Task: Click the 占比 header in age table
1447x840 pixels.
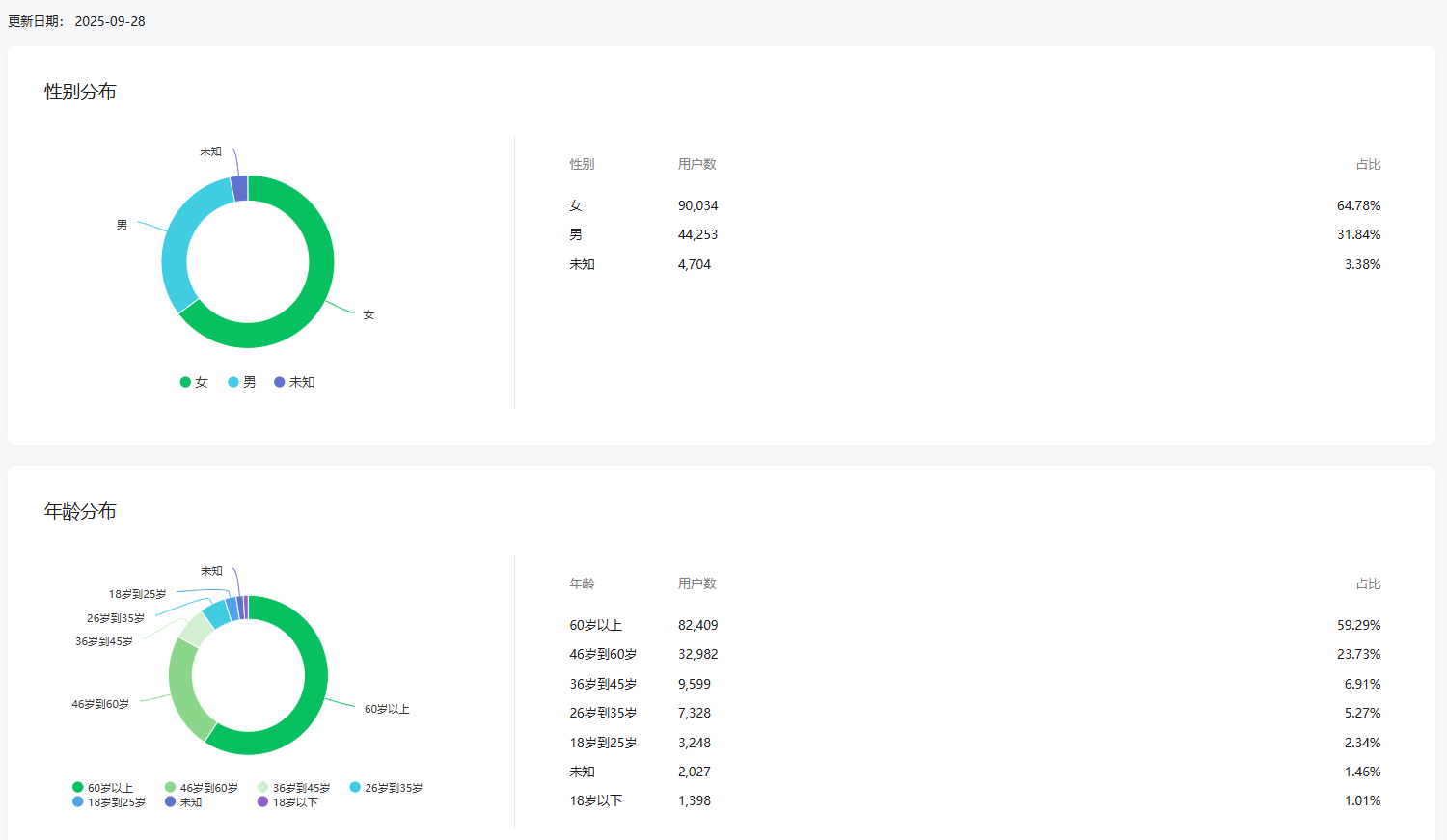Action: pos(1368,583)
